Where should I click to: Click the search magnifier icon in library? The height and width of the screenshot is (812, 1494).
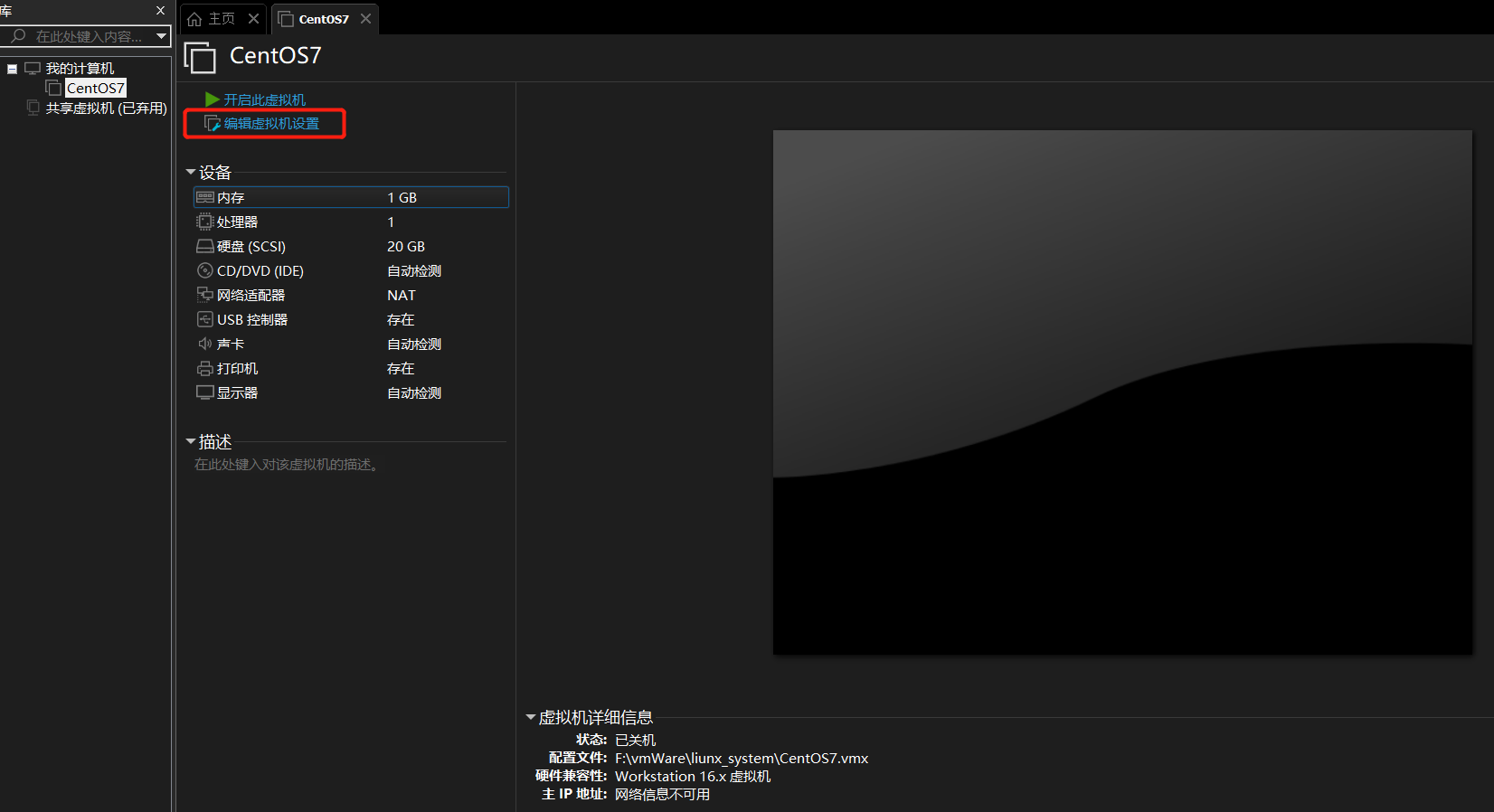[18, 36]
